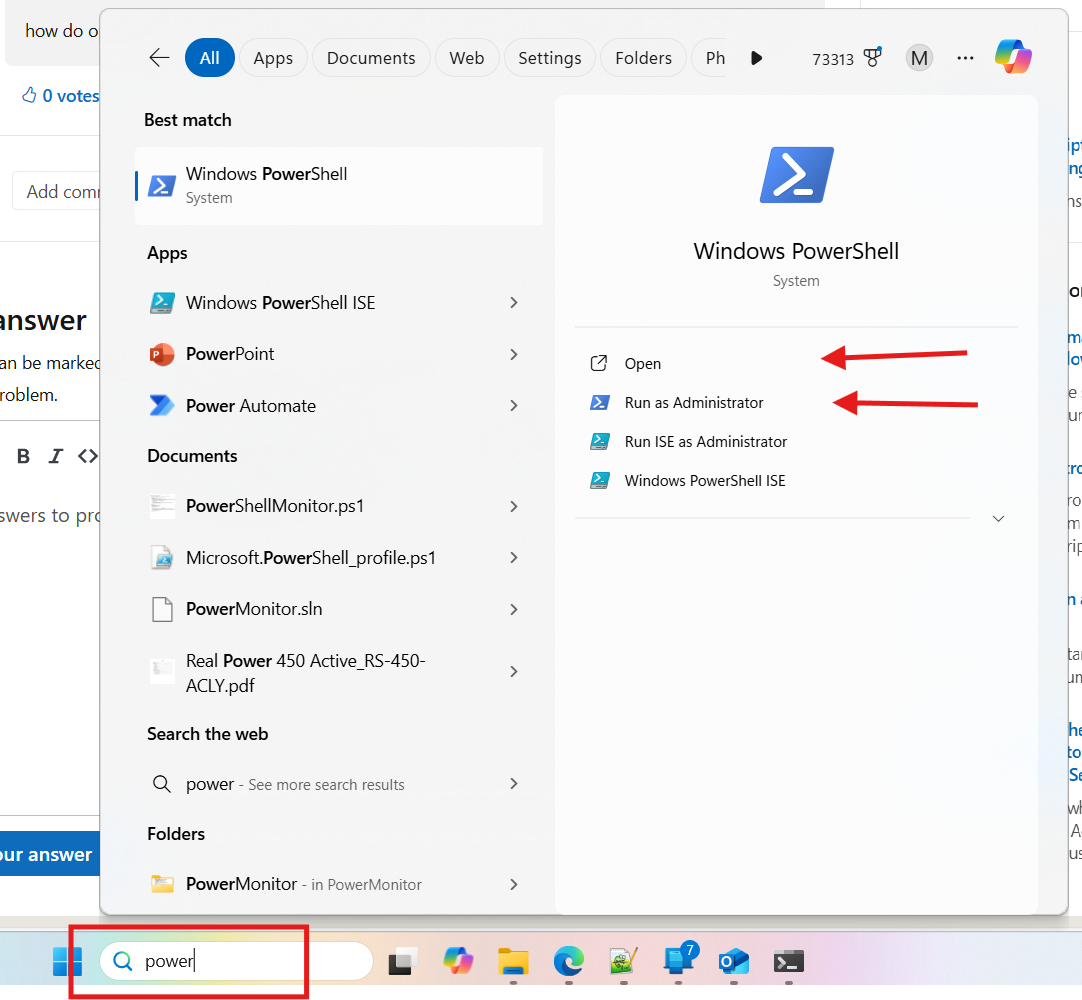Screen dimensions: 1082x1000
Task: Launch Copilot from the search panel header
Action: click(x=1013, y=57)
